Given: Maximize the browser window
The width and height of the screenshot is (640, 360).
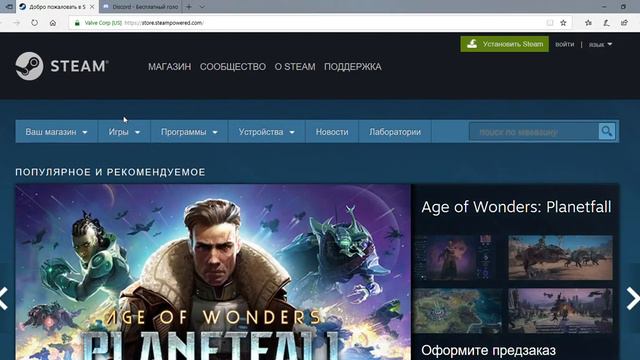Looking at the screenshot, I should 623,7.
